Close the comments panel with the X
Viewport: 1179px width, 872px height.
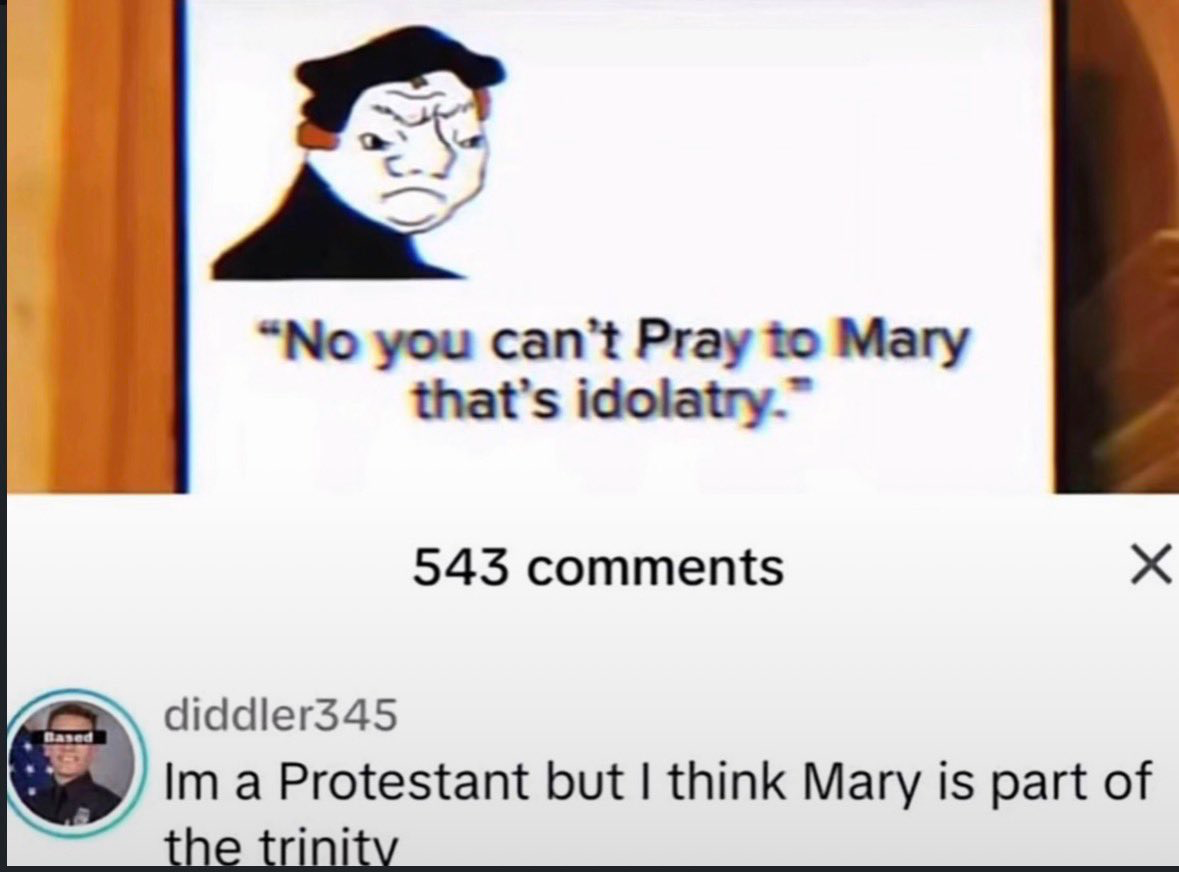[1150, 565]
